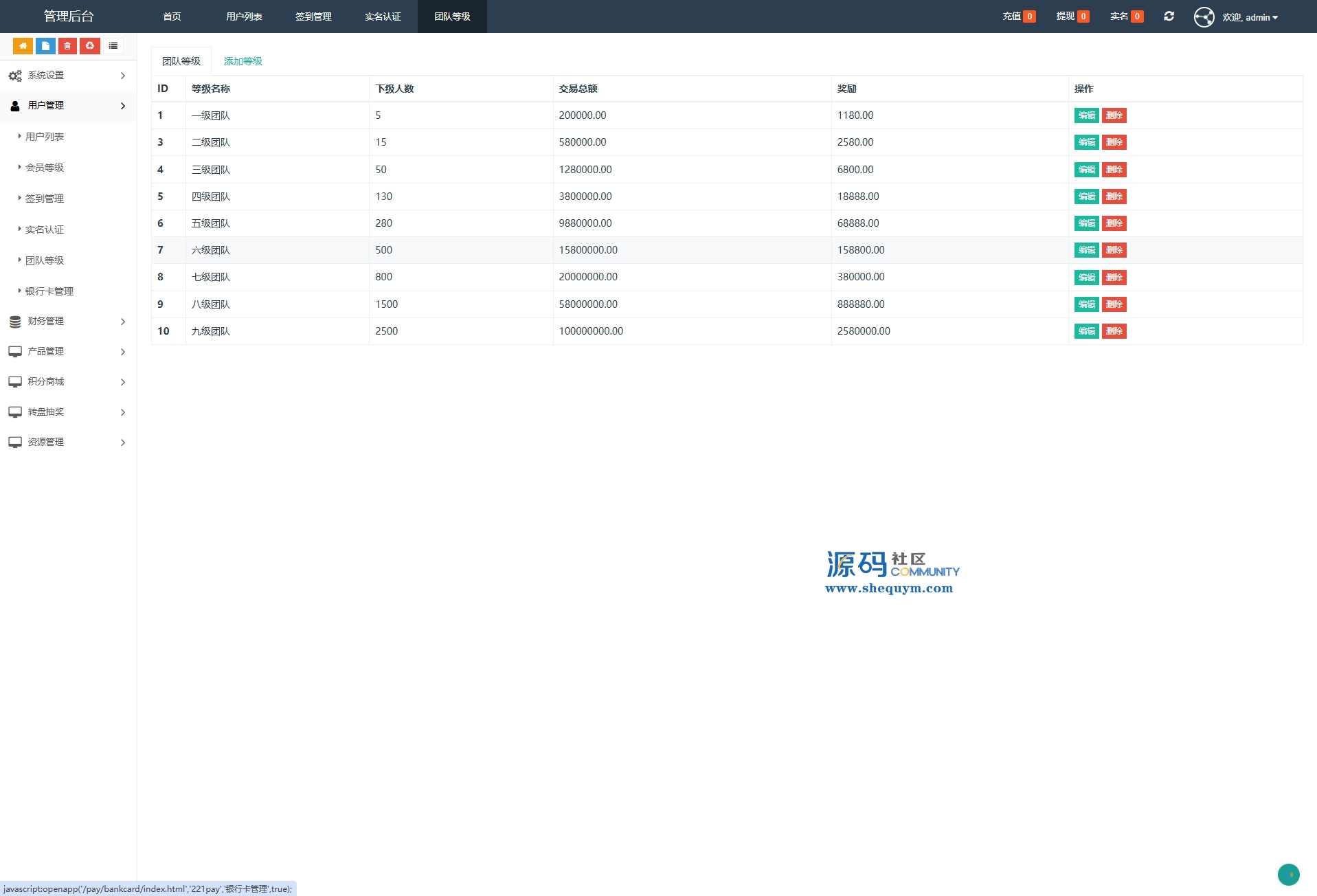
Task: Toggle sidebar with the list icon button
Action: 113,46
